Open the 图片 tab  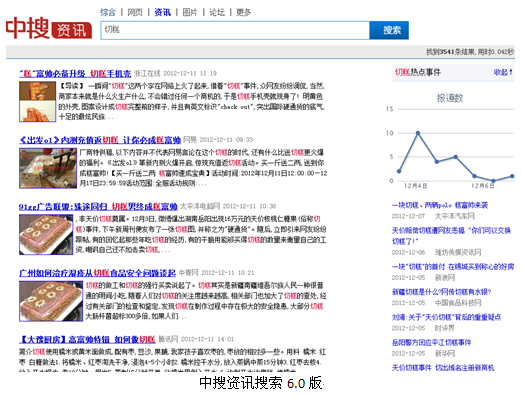[190, 13]
